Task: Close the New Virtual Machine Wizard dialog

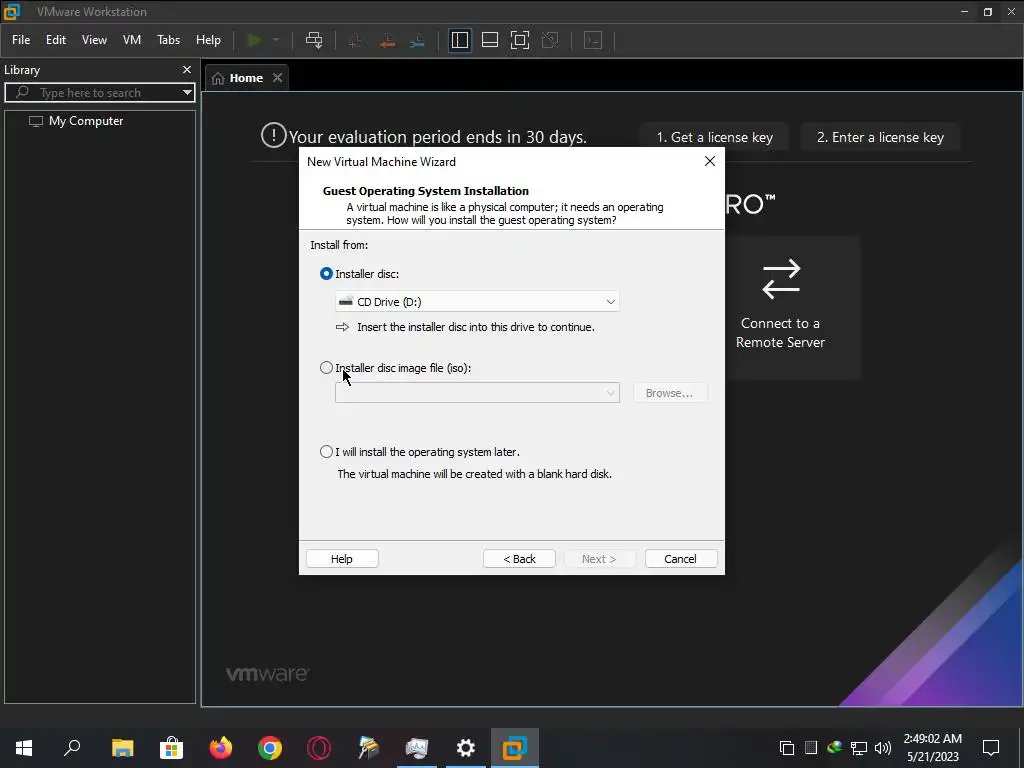Action: click(710, 161)
